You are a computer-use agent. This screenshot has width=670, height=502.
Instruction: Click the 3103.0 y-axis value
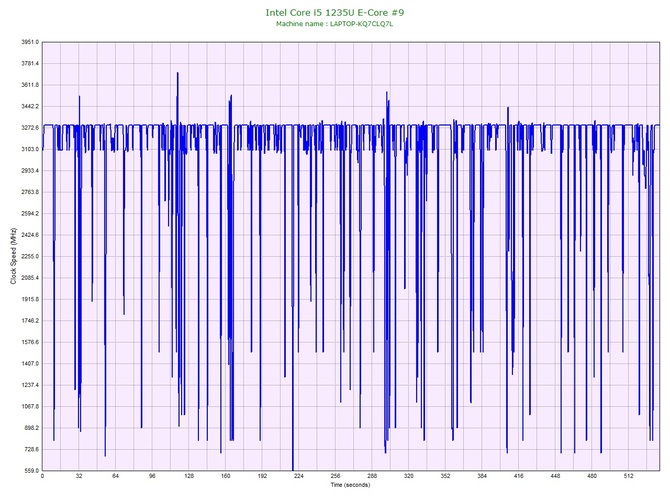[x=30, y=150]
